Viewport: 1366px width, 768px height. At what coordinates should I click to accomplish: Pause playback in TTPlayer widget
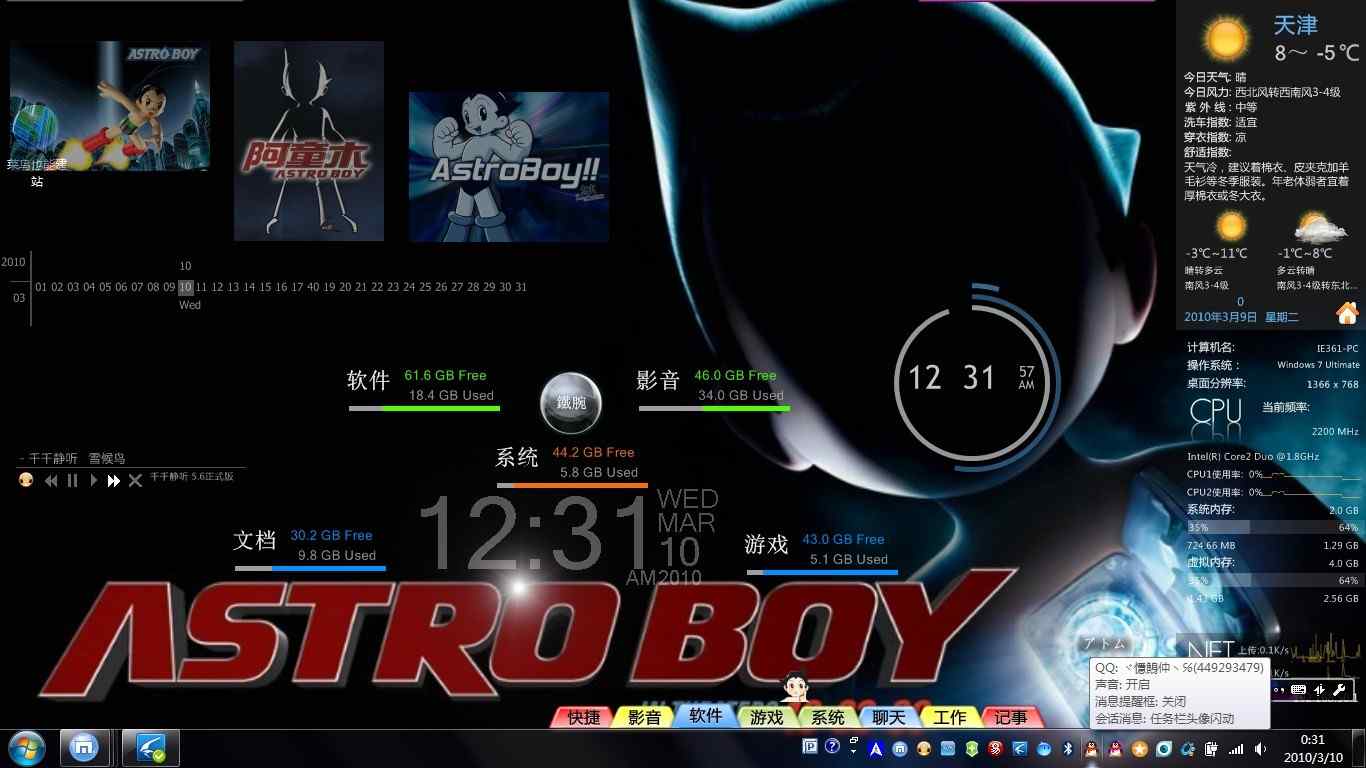click(x=72, y=481)
